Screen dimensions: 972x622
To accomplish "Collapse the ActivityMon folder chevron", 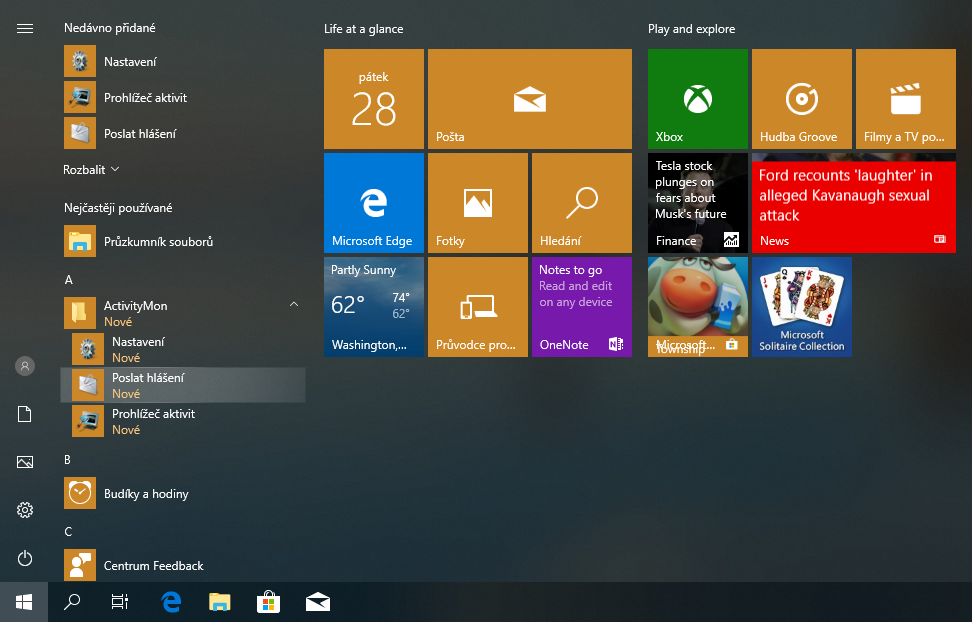I will coord(294,304).
